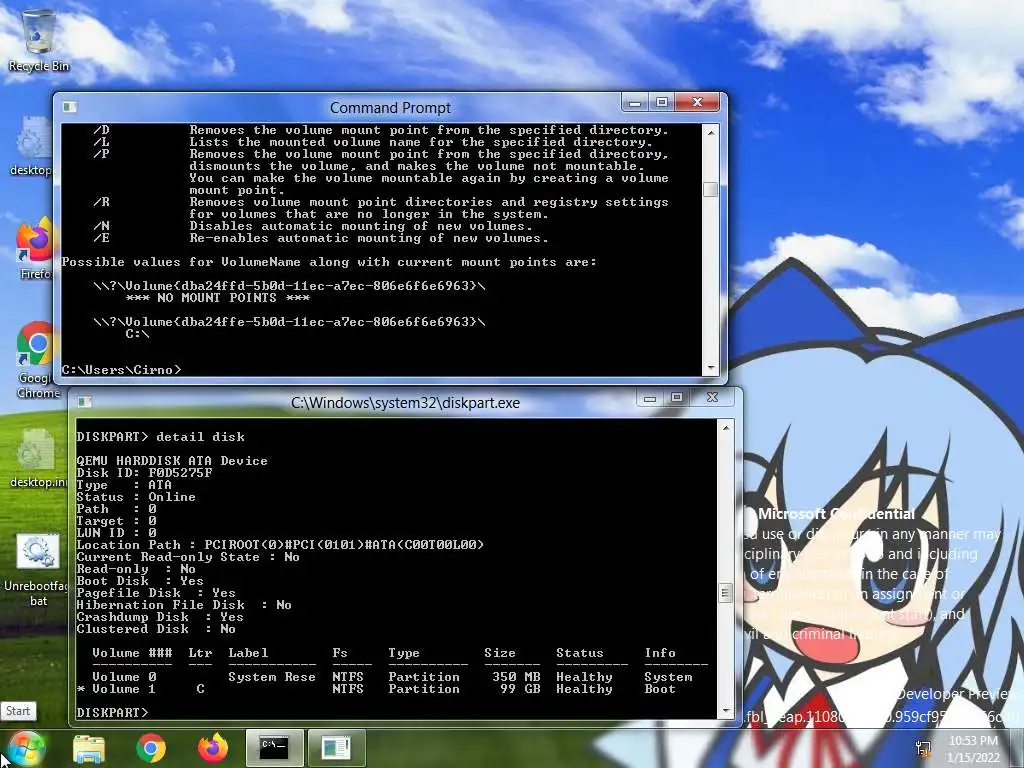Click the QEMU HARDDISK ATA Device line
This screenshot has height=768, width=1024.
click(172, 460)
